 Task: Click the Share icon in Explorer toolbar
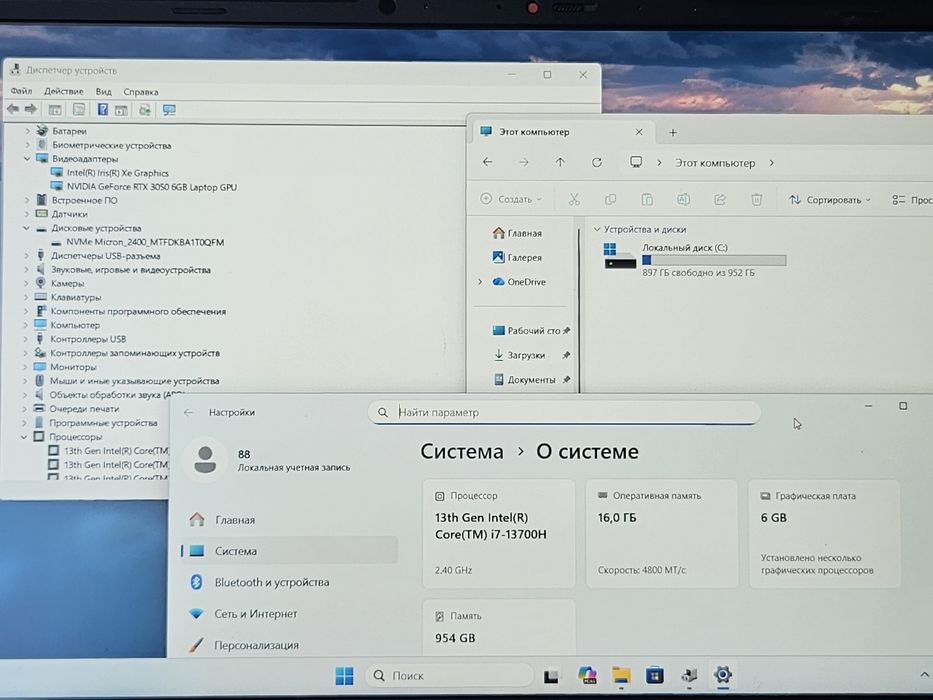(720, 199)
